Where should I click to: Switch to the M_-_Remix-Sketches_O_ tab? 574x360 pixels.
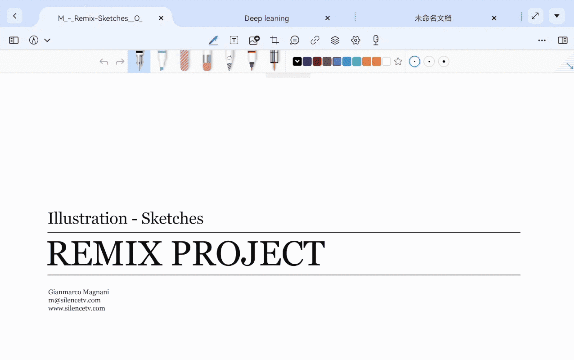pos(100,18)
